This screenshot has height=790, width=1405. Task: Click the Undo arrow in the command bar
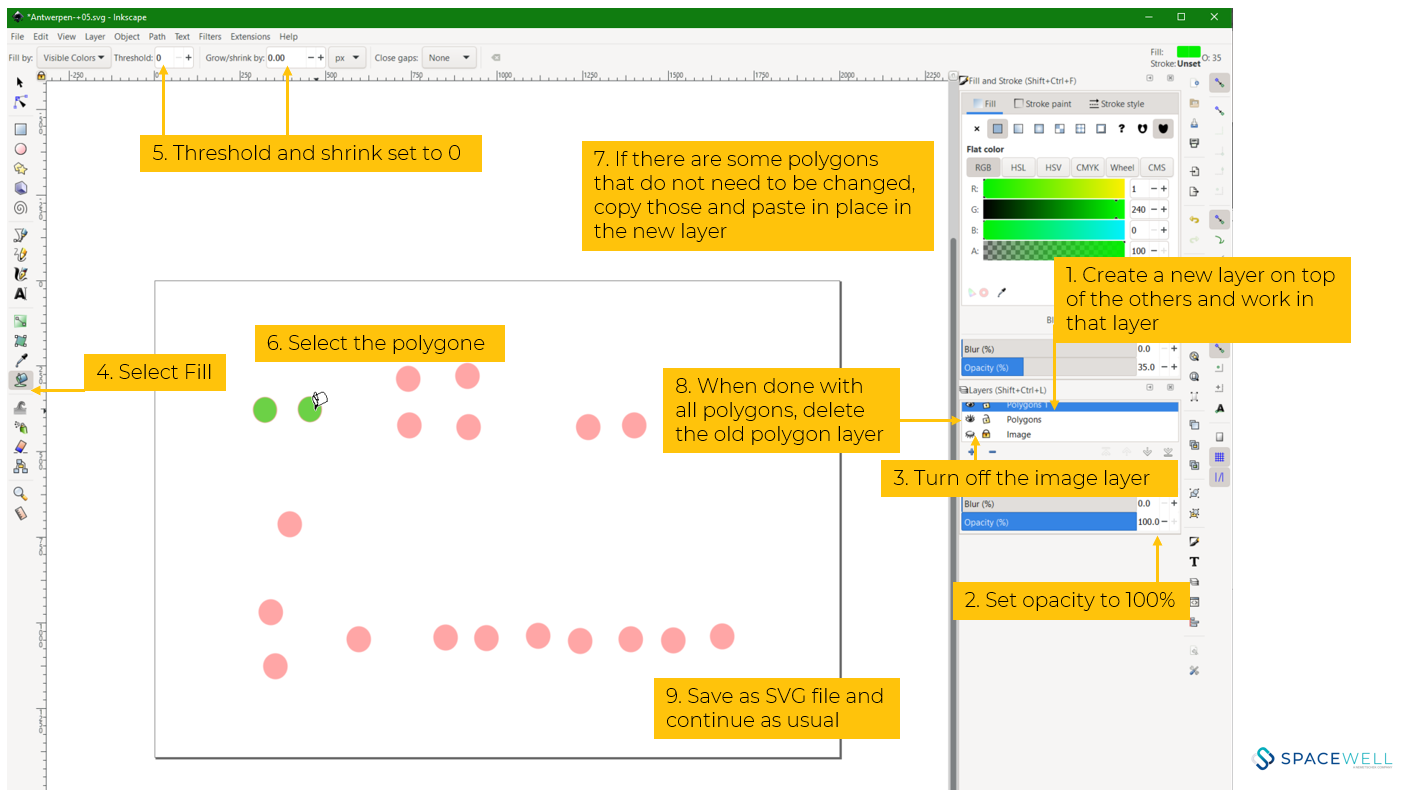[x=1194, y=219]
